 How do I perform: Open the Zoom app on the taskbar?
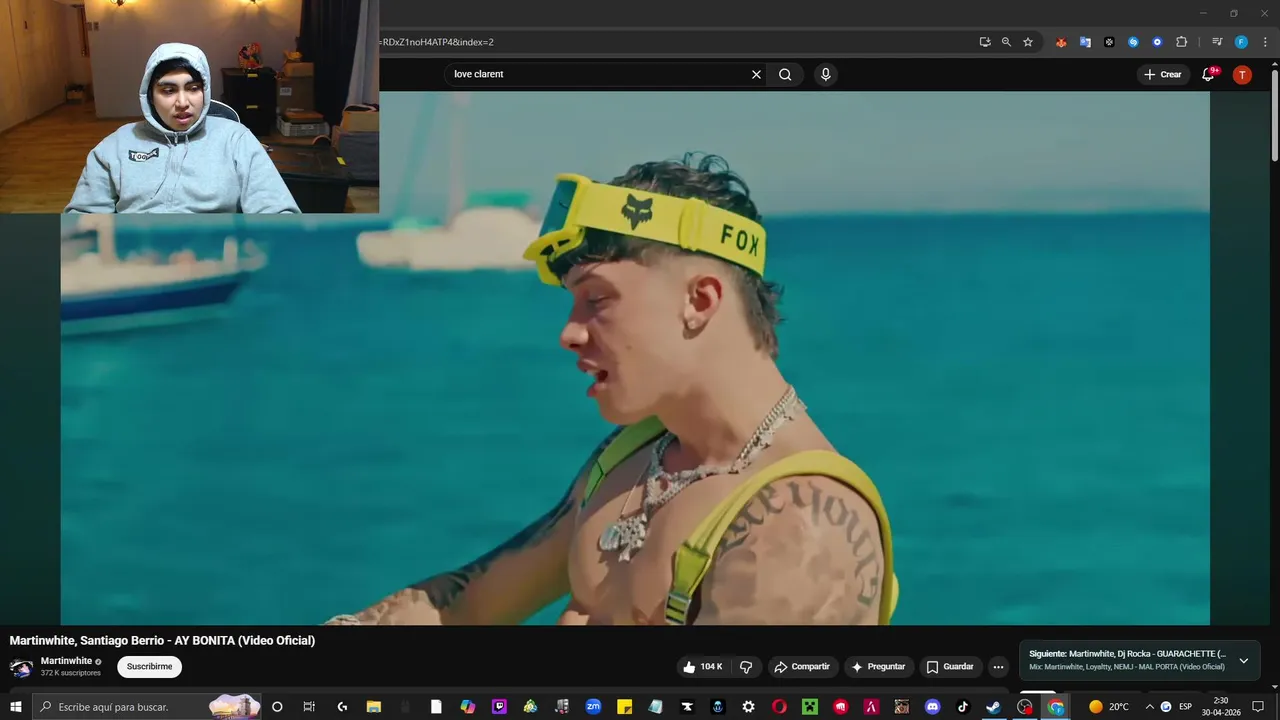click(593, 707)
